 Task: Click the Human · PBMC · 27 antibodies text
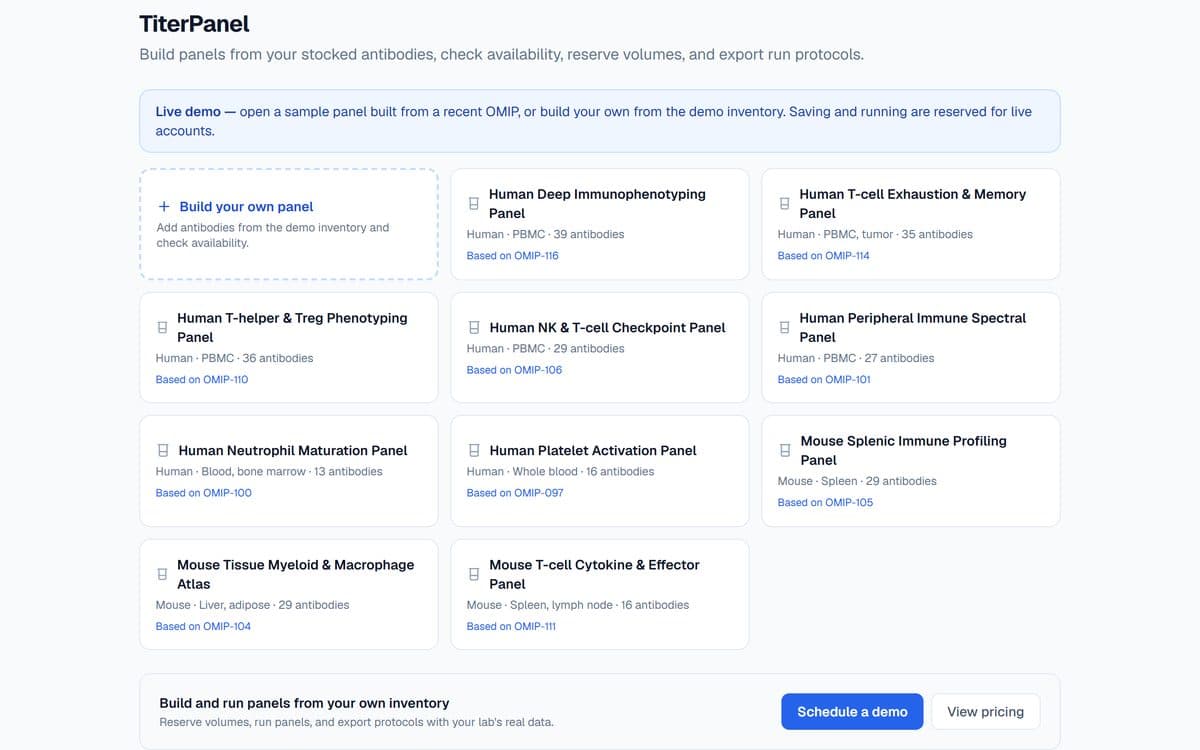[857, 358]
